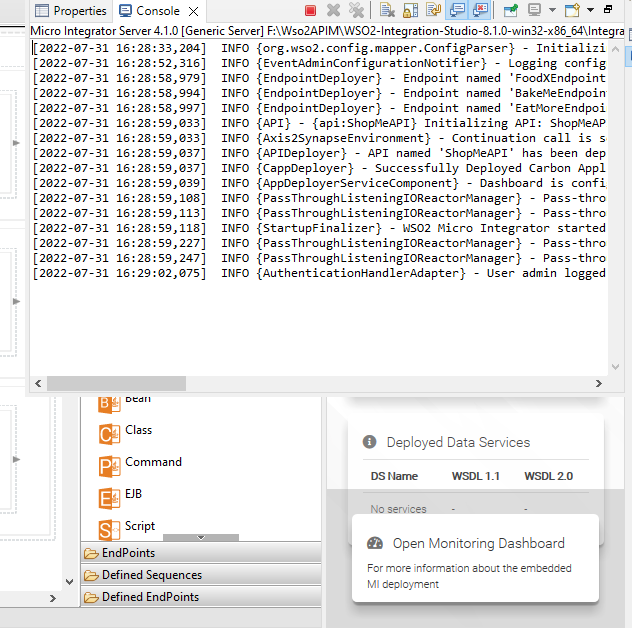Screen dimensions: 632x628
Task: Click Display Selected Console monitor icon
Action: (534, 10)
